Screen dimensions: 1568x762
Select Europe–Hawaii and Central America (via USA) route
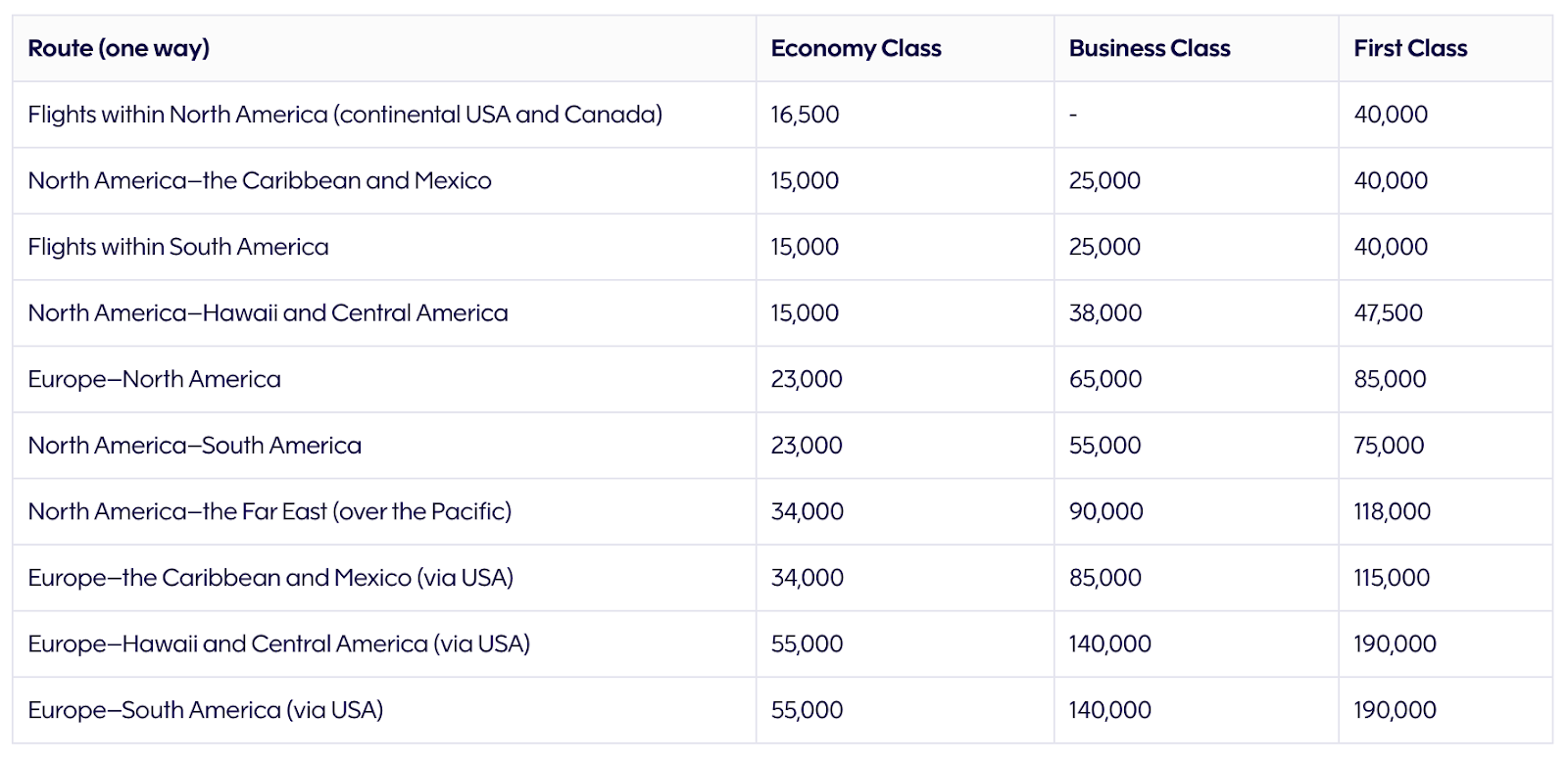click(278, 644)
